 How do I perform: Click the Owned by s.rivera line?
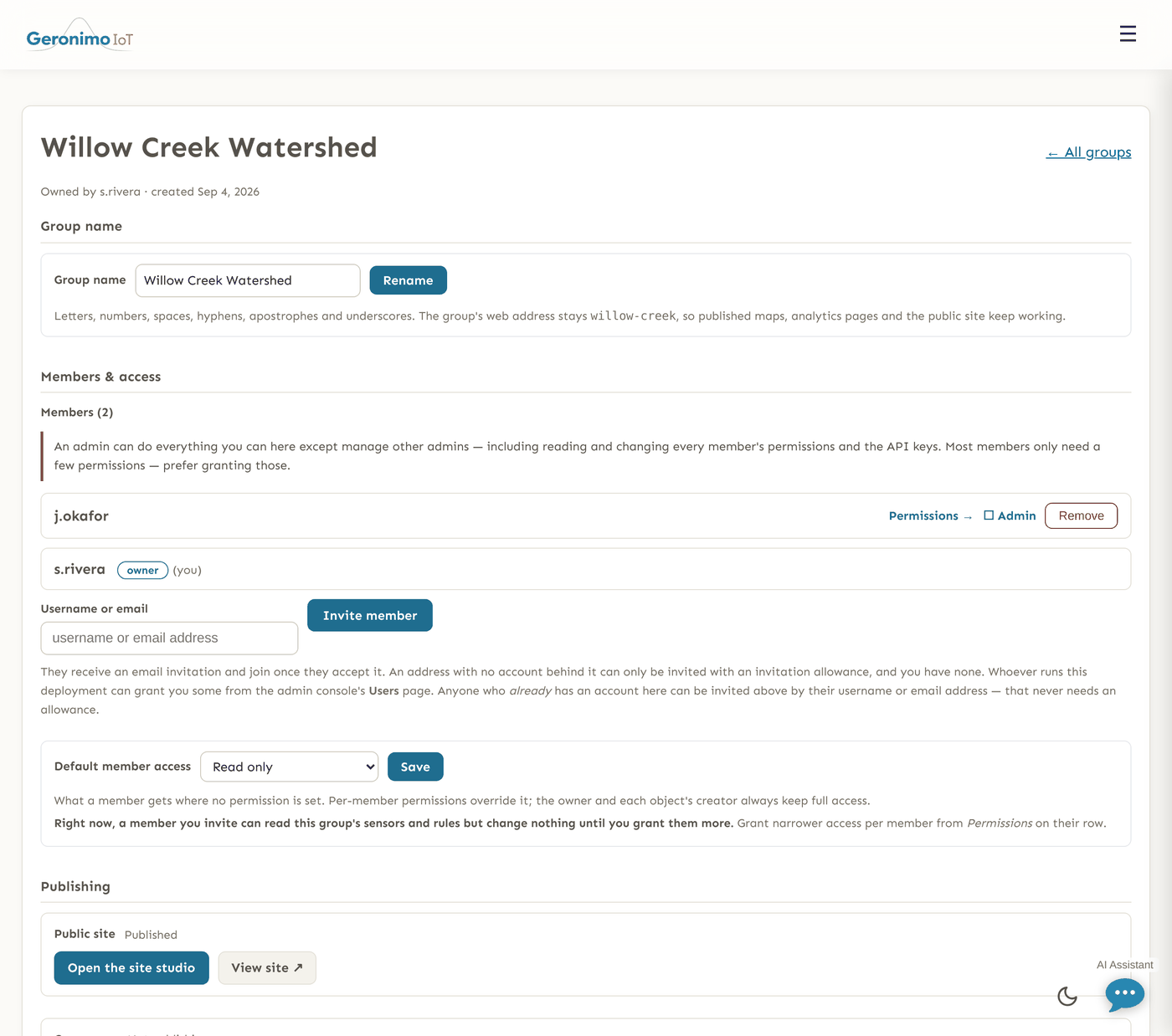(150, 192)
